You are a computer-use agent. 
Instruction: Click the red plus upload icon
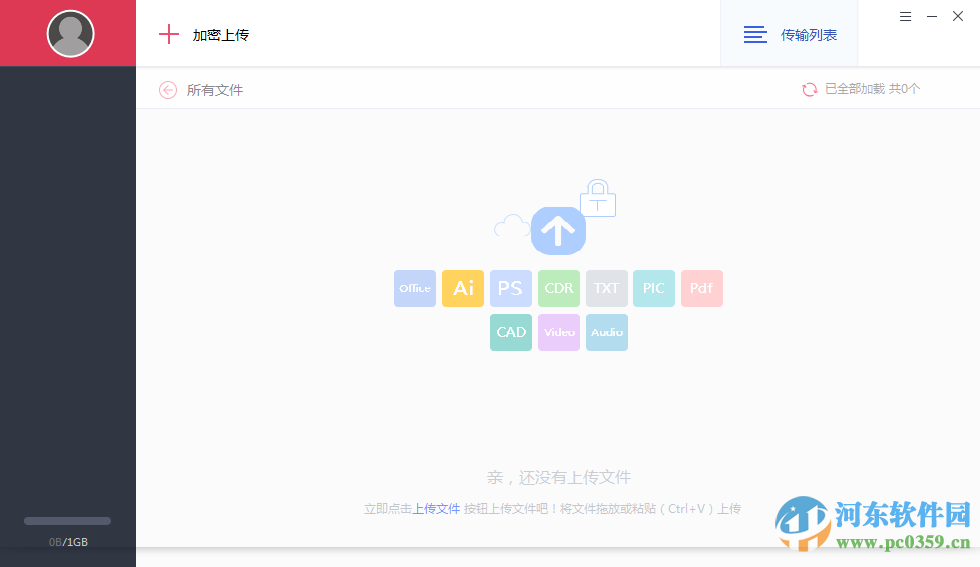tap(169, 34)
